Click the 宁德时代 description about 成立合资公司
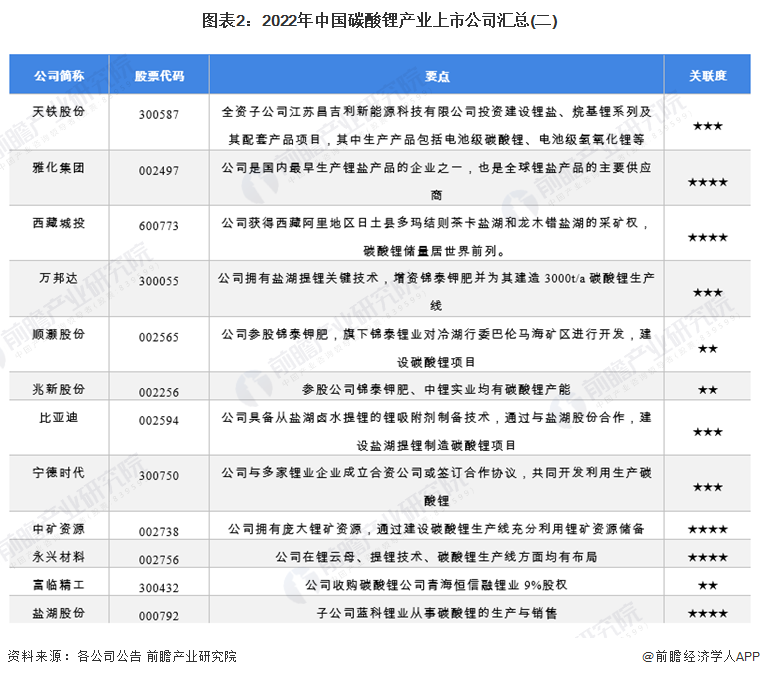 436,487
